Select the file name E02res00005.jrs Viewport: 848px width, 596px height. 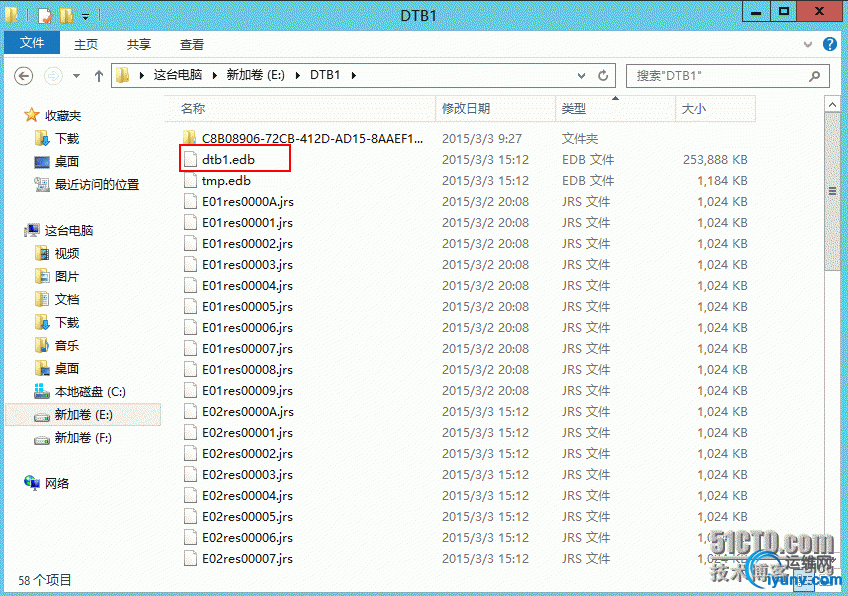[247, 517]
